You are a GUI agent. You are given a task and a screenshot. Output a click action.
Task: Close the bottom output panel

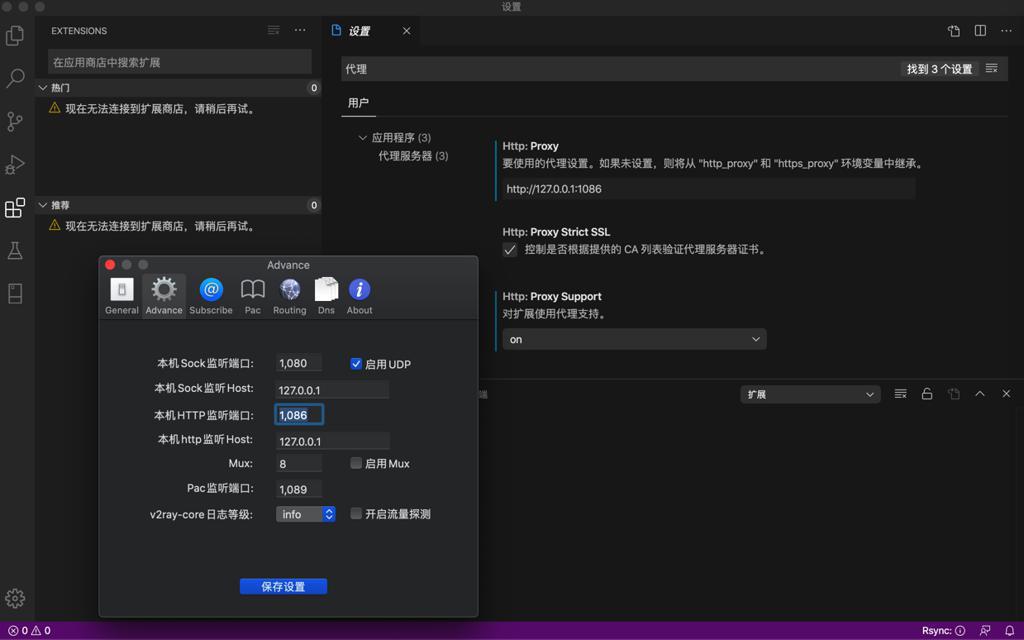point(1006,394)
